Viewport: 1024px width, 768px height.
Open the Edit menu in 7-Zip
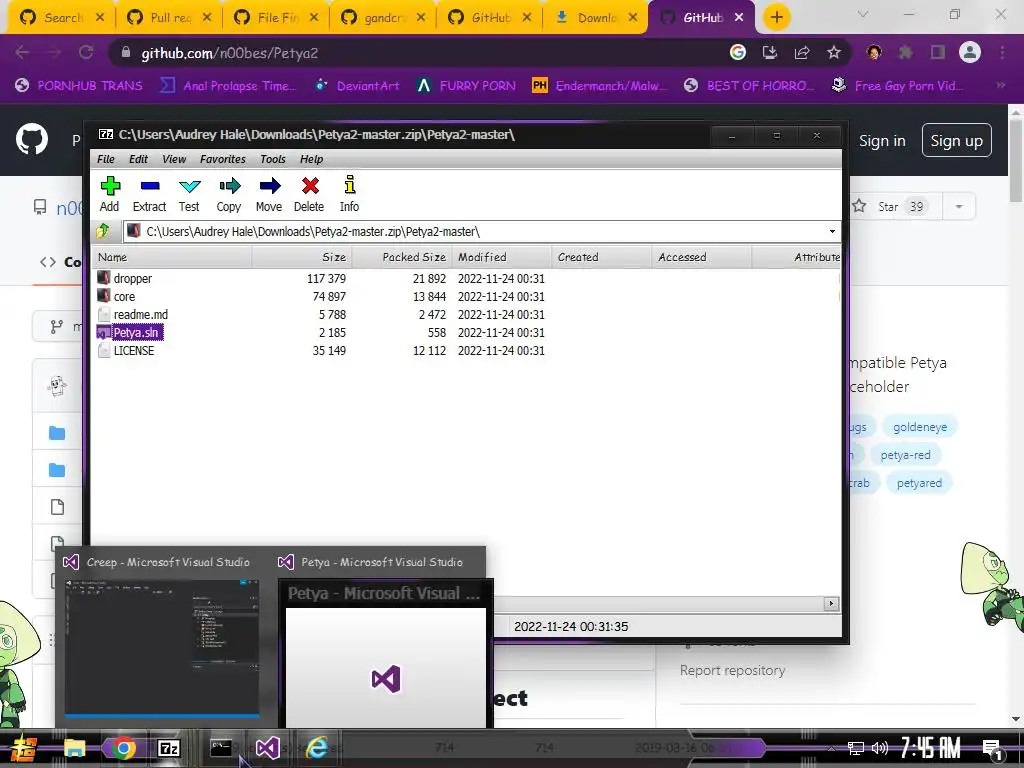click(138, 159)
